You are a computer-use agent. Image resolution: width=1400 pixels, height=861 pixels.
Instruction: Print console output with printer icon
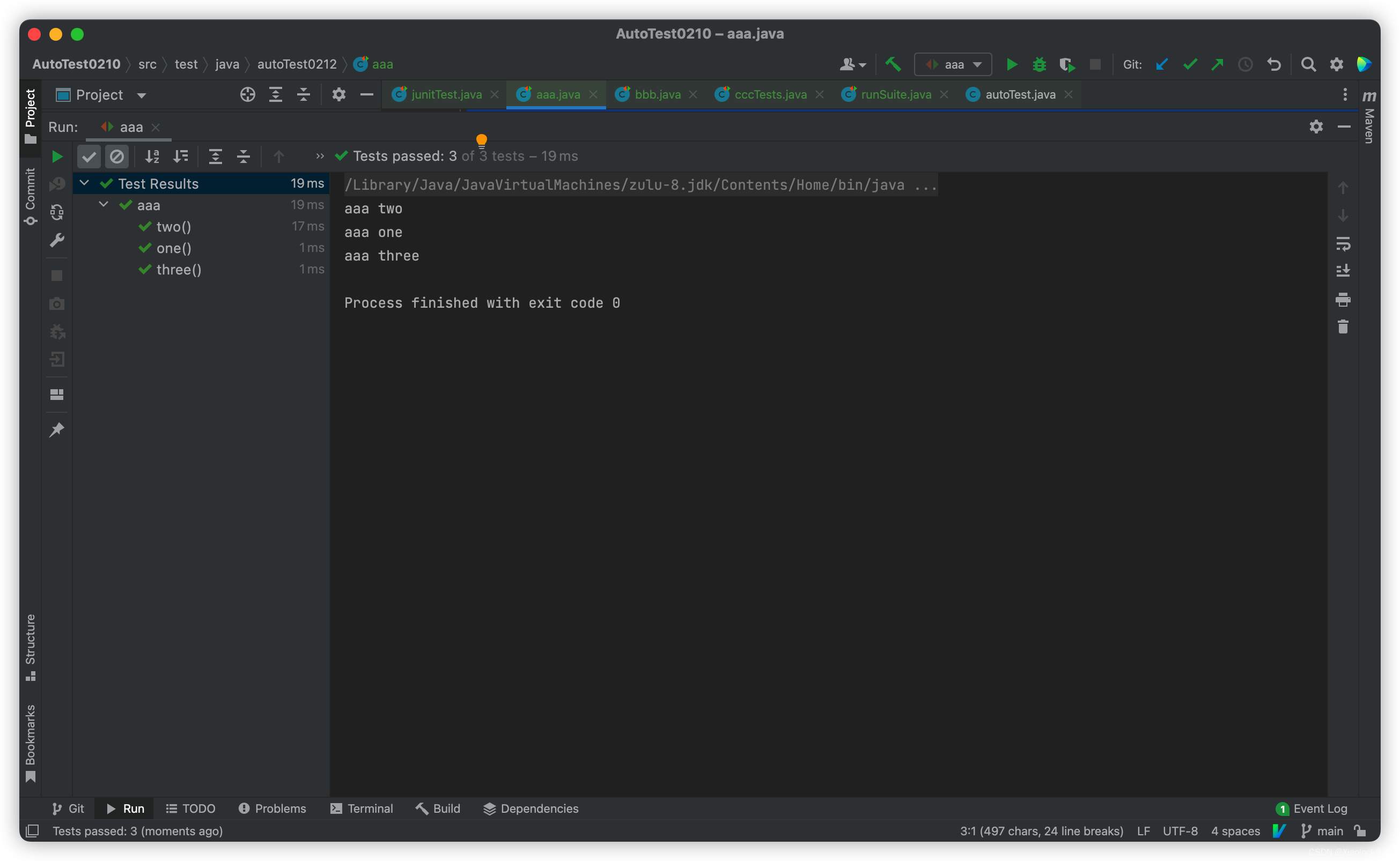(x=1343, y=300)
